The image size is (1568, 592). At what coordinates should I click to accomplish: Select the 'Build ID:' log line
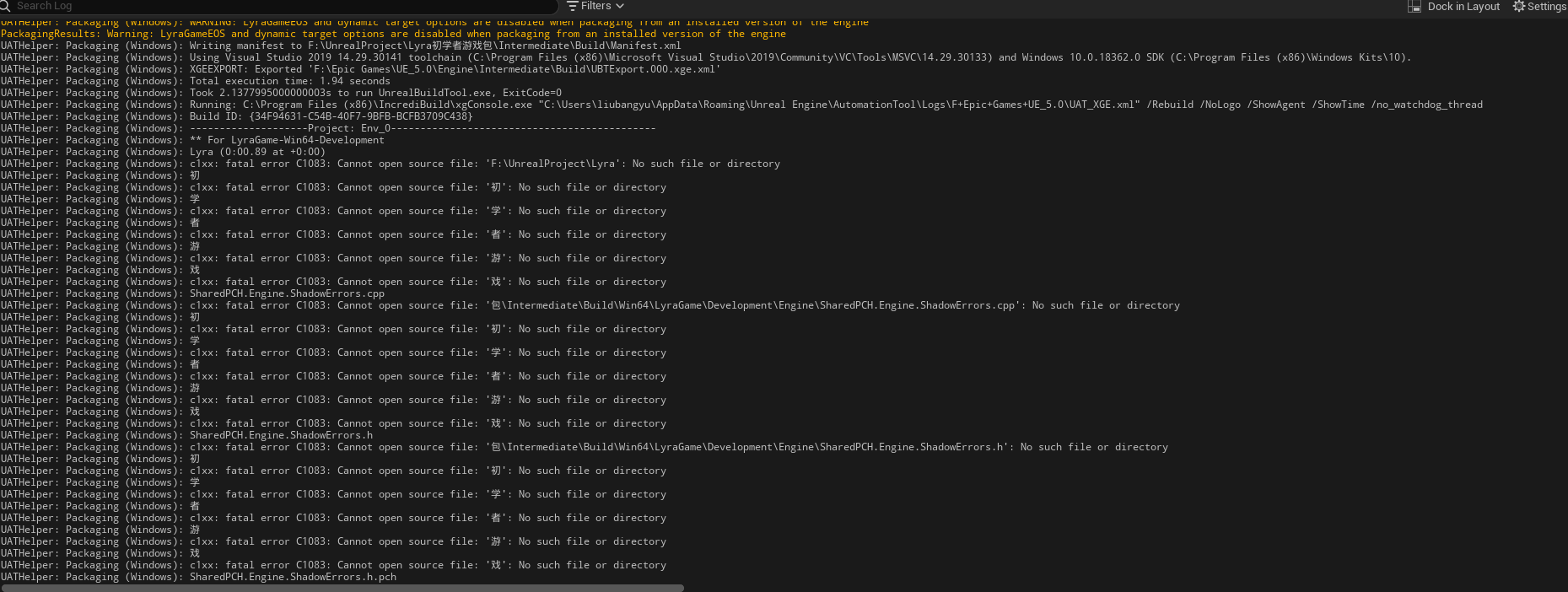tap(236, 116)
